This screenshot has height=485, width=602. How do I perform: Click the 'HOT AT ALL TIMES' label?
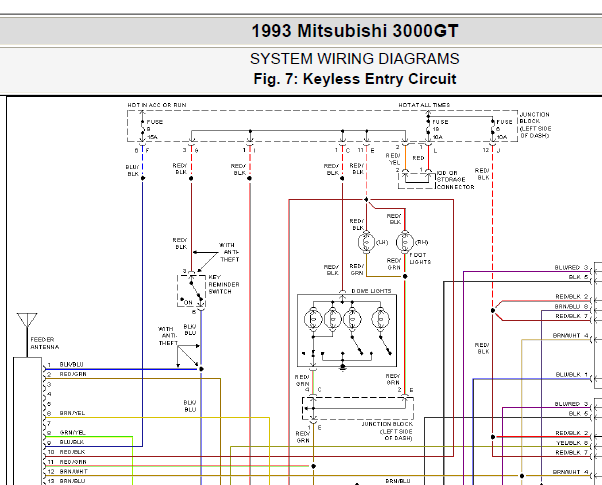(424, 105)
